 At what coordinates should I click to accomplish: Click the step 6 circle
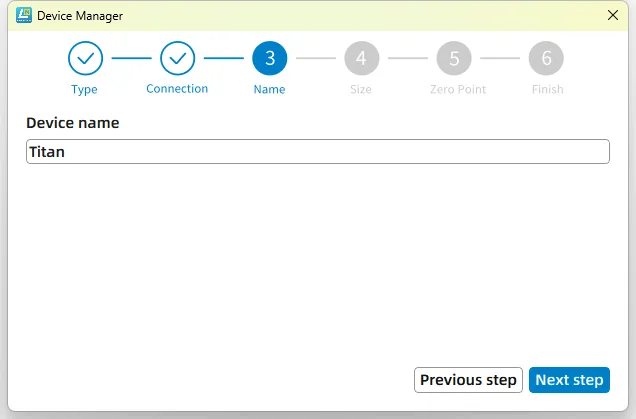point(546,58)
